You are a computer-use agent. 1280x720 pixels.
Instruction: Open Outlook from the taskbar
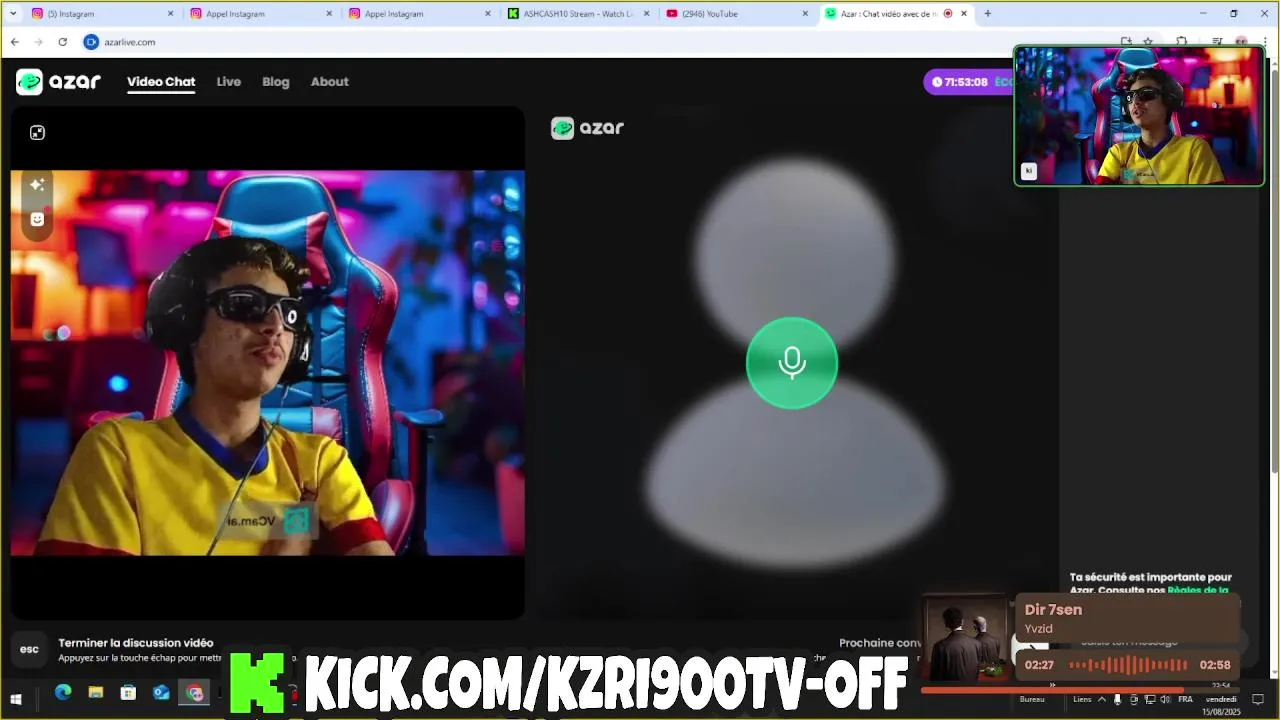tap(161, 692)
